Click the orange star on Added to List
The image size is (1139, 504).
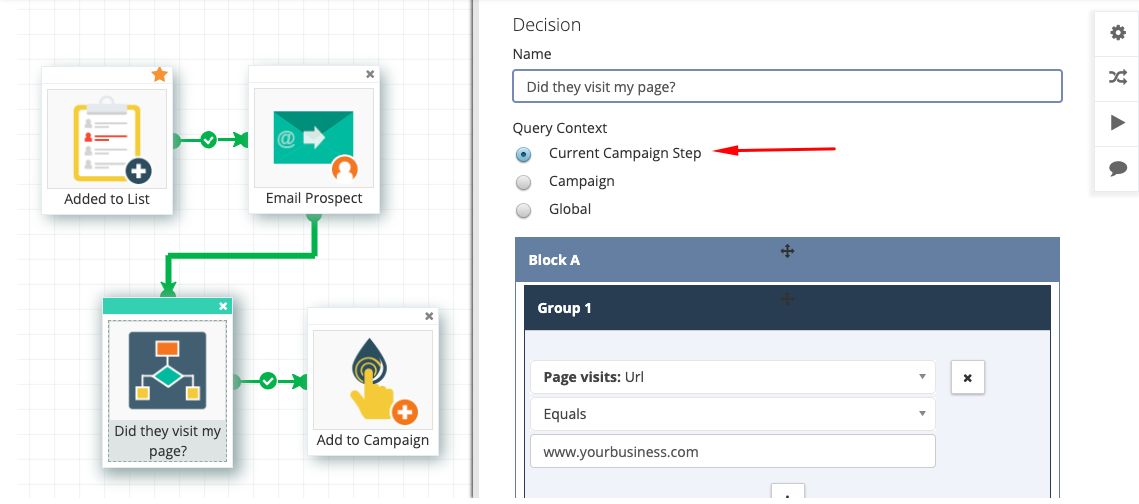pyautogui.click(x=160, y=74)
